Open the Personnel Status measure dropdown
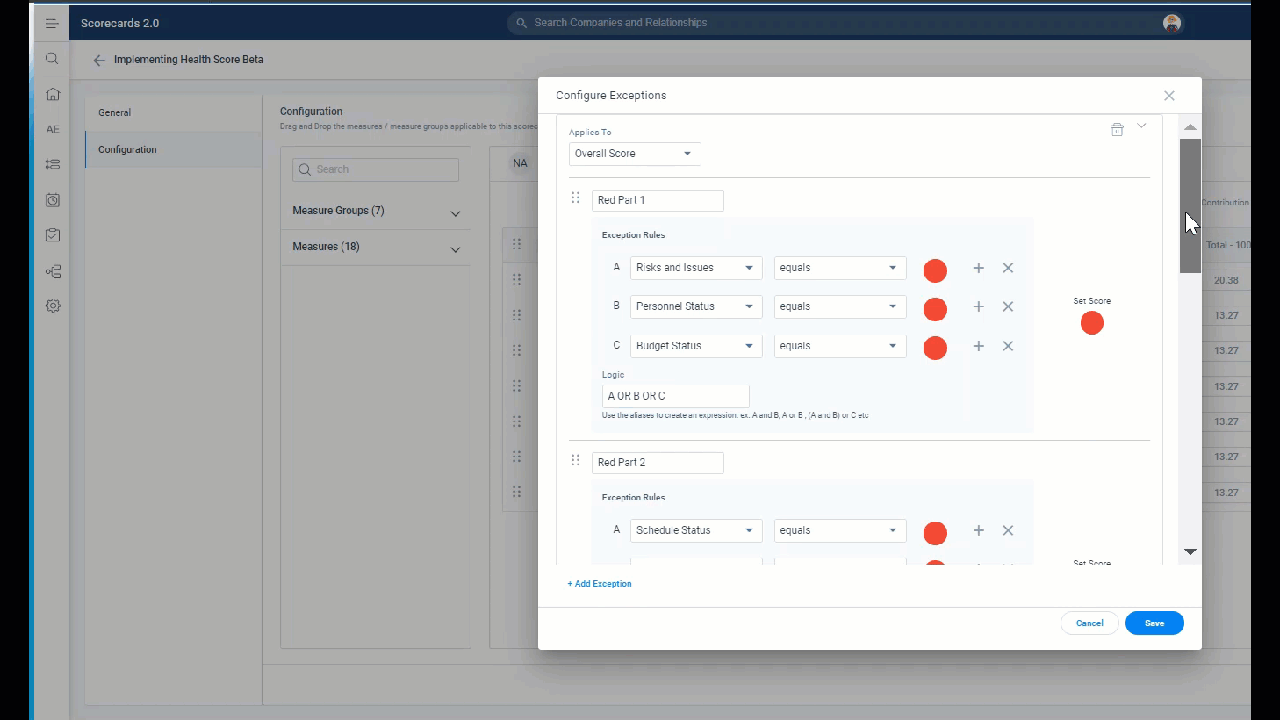 [x=696, y=307]
